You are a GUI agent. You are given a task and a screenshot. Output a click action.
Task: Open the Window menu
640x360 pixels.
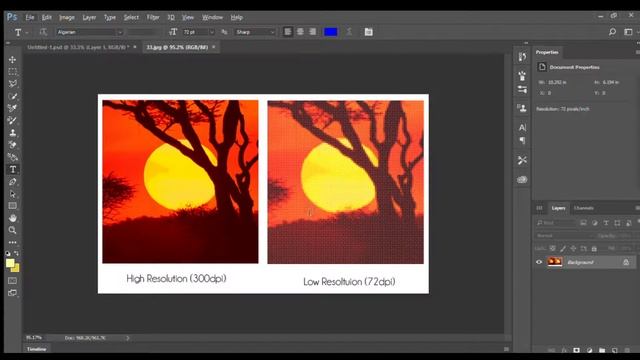point(213,17)
